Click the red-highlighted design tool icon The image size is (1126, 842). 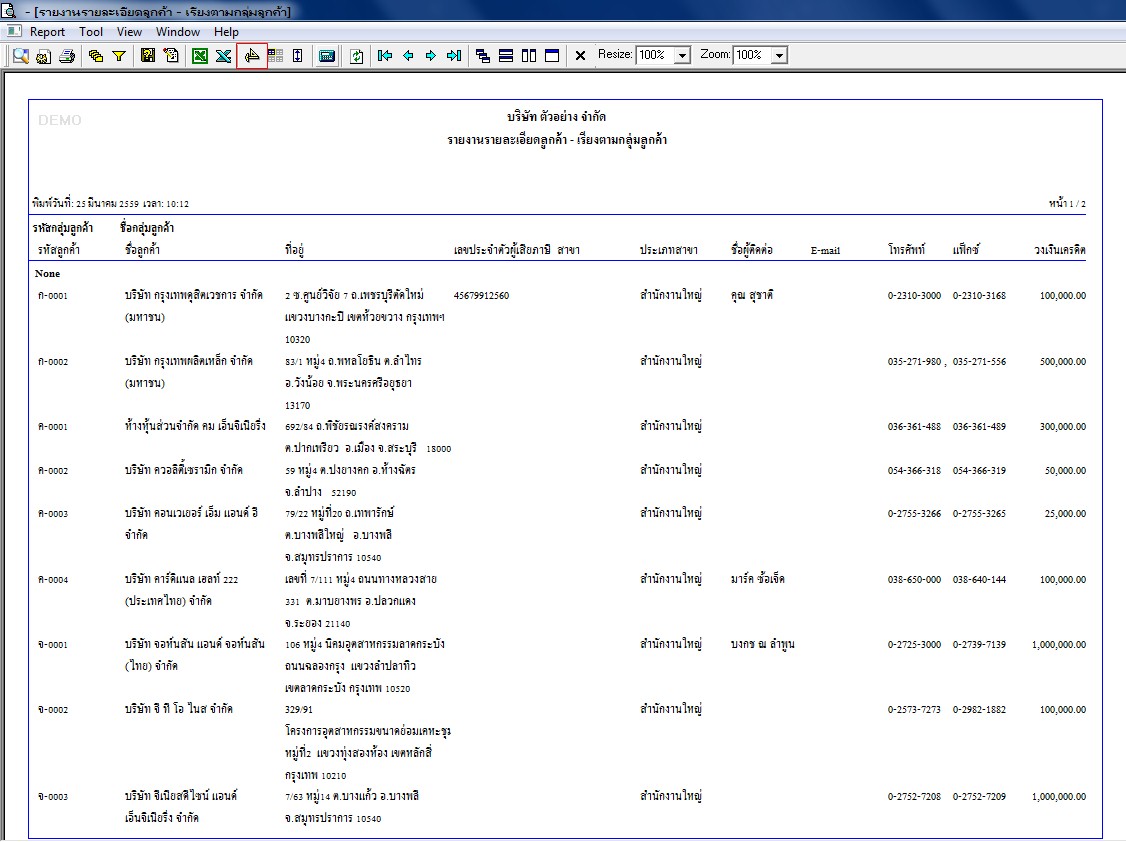[252, 56]
